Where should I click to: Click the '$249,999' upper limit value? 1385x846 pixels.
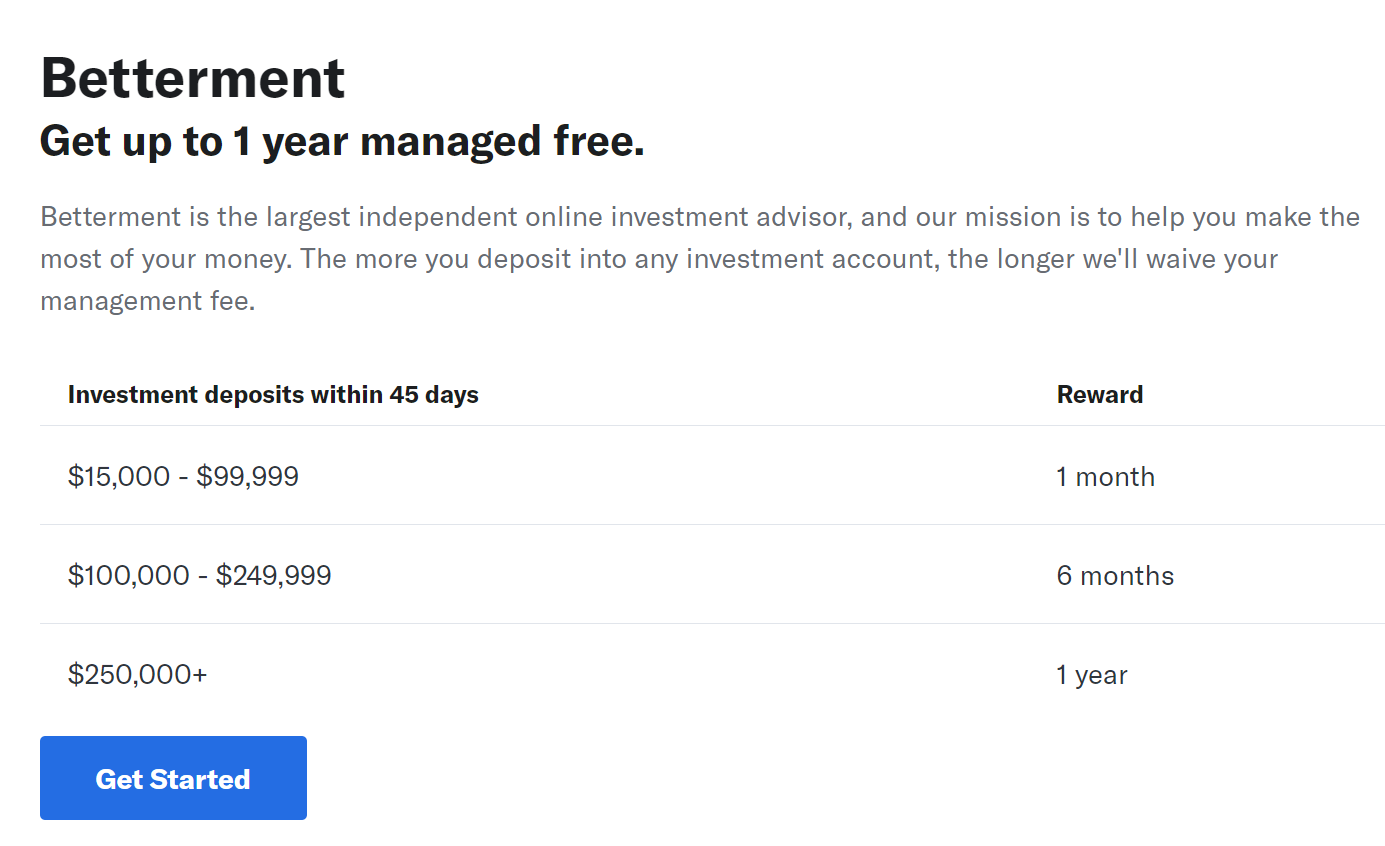[x=274, y=576]
